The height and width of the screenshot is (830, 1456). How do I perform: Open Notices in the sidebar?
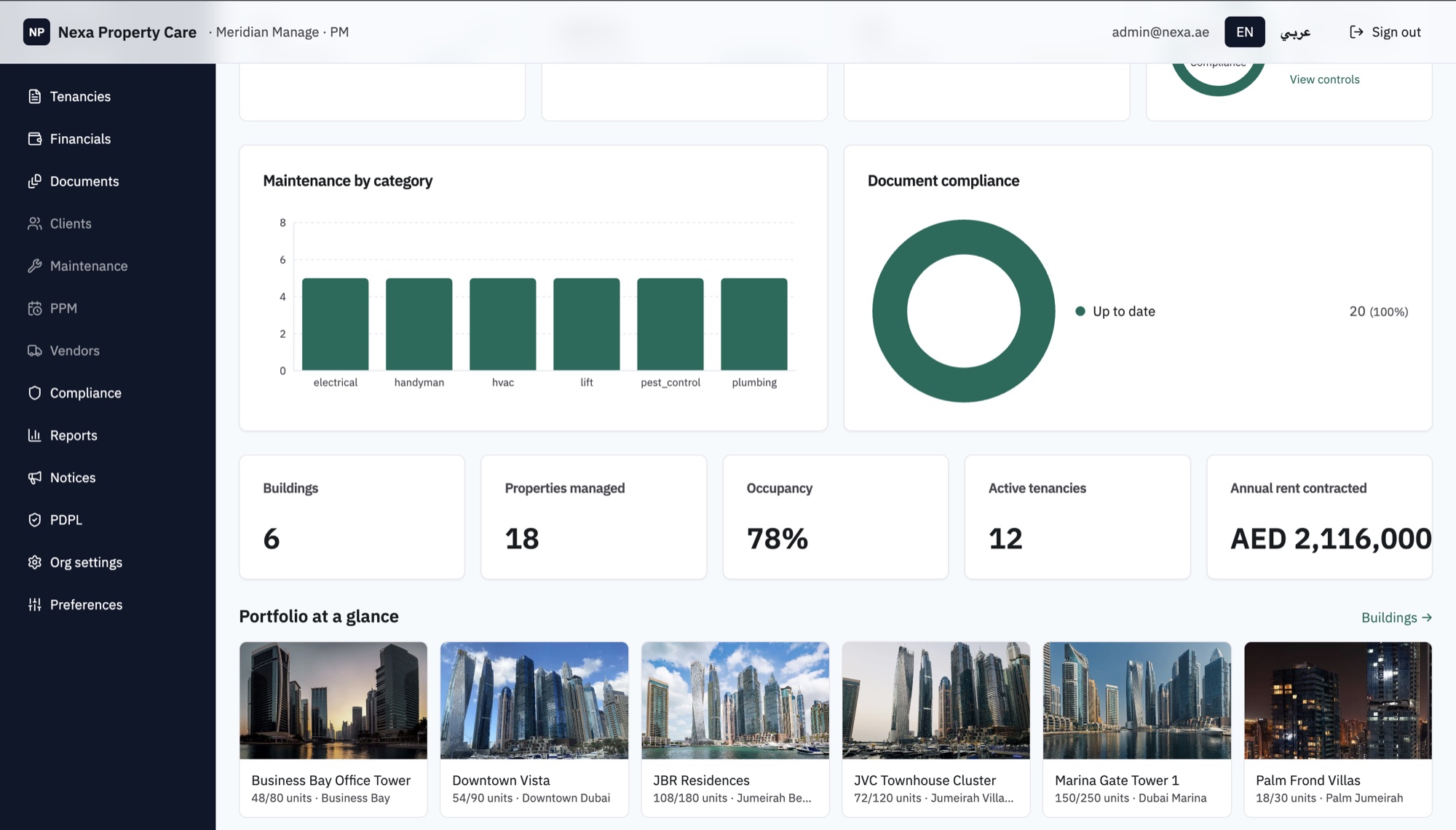[x=108, y=478]
